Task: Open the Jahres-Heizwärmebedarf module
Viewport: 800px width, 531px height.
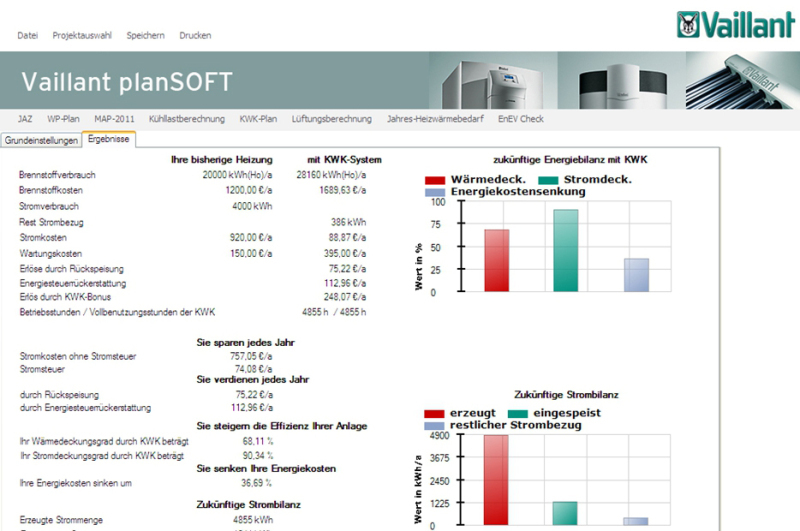Action: pyautogui.click(x=435, y=119)
